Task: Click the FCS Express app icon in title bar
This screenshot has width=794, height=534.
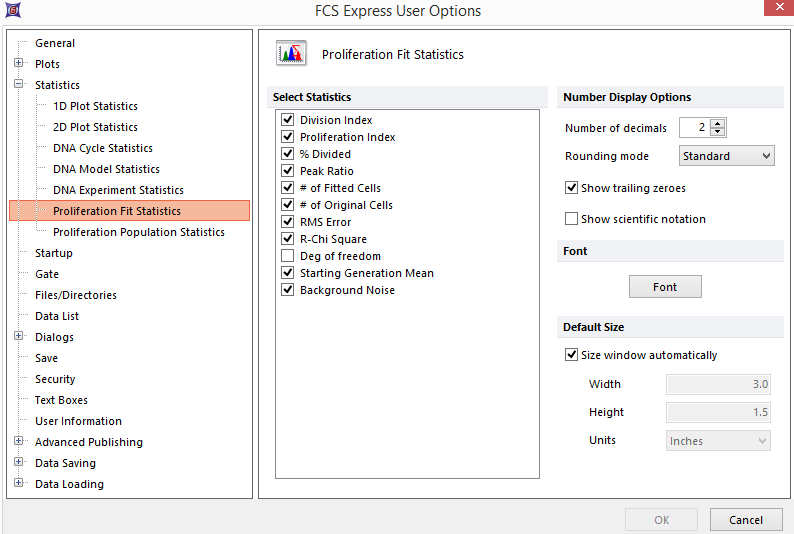Action: click(x=12, y=11)
